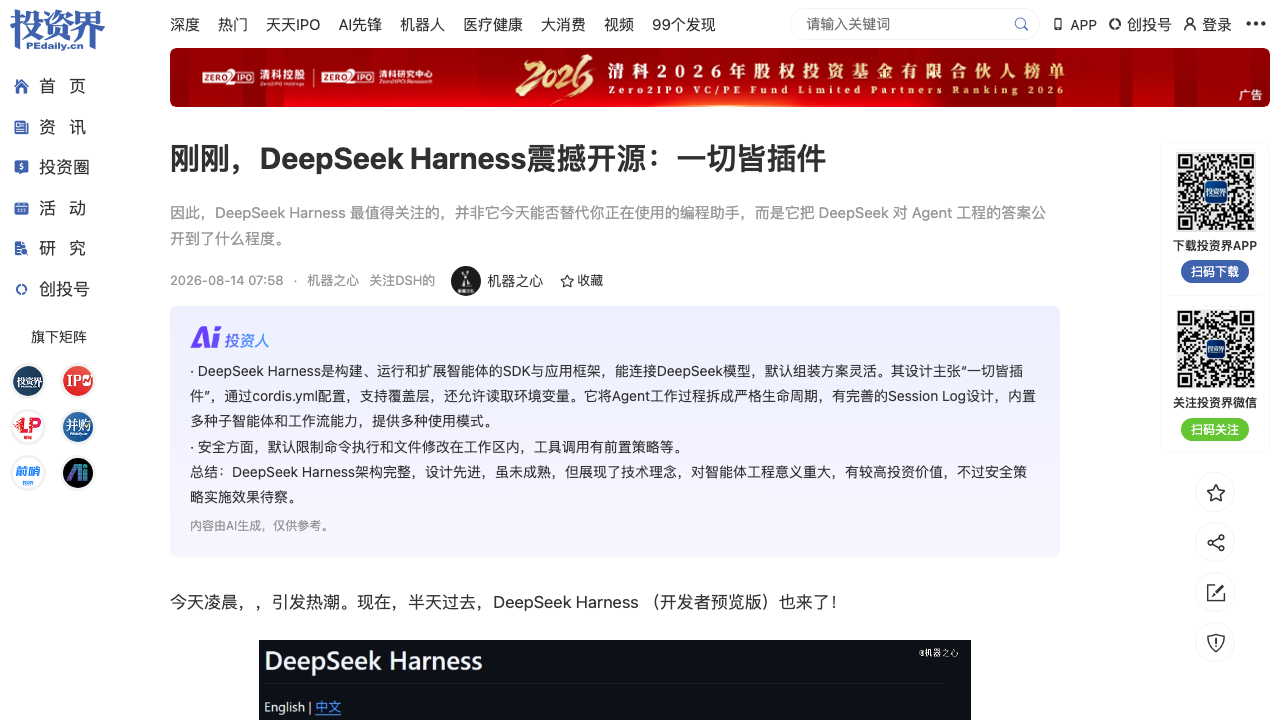Viewport: 1280px width, 720px height.
Task: Click the 关注DSH的 tag text
Action: click(402, 281)
